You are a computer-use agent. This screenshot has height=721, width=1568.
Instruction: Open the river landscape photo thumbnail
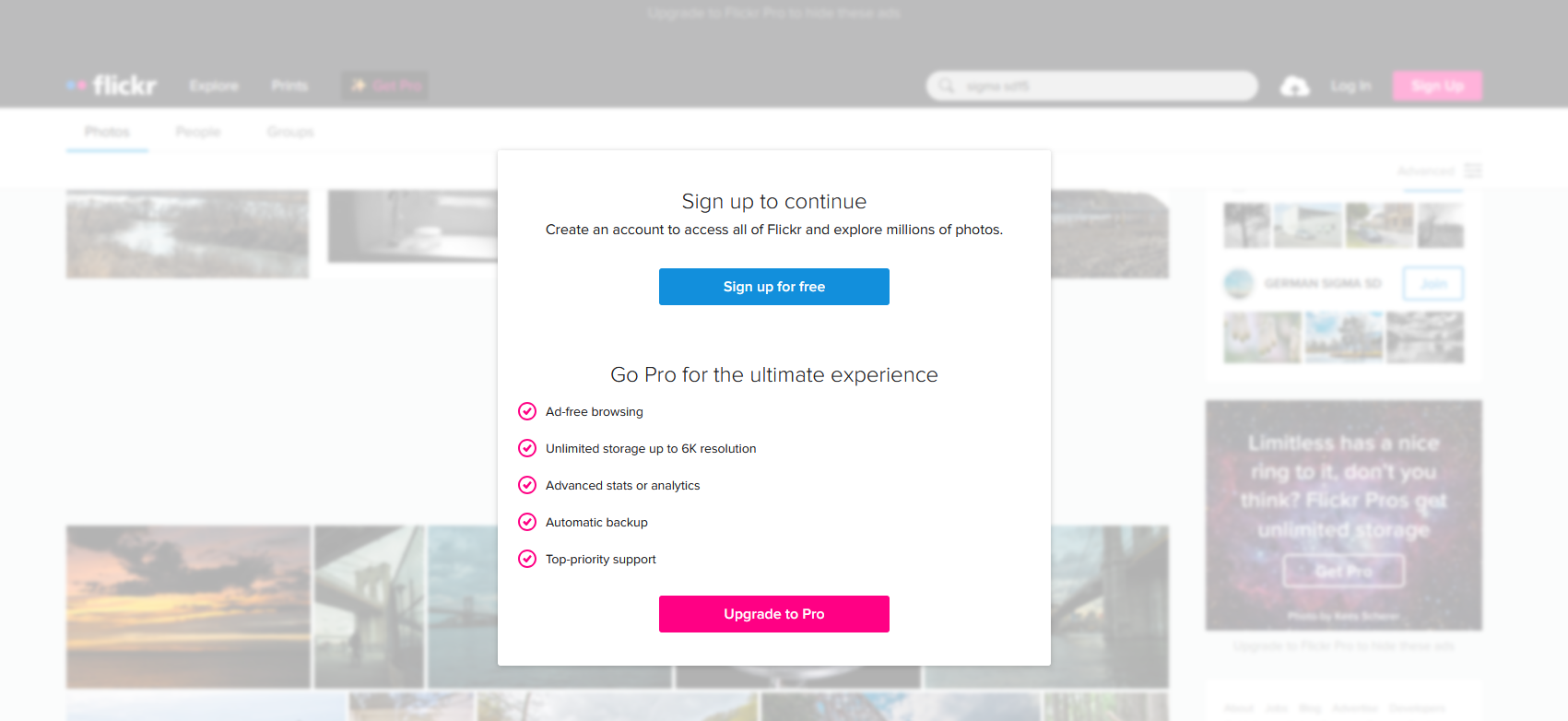tap(187, 234)
